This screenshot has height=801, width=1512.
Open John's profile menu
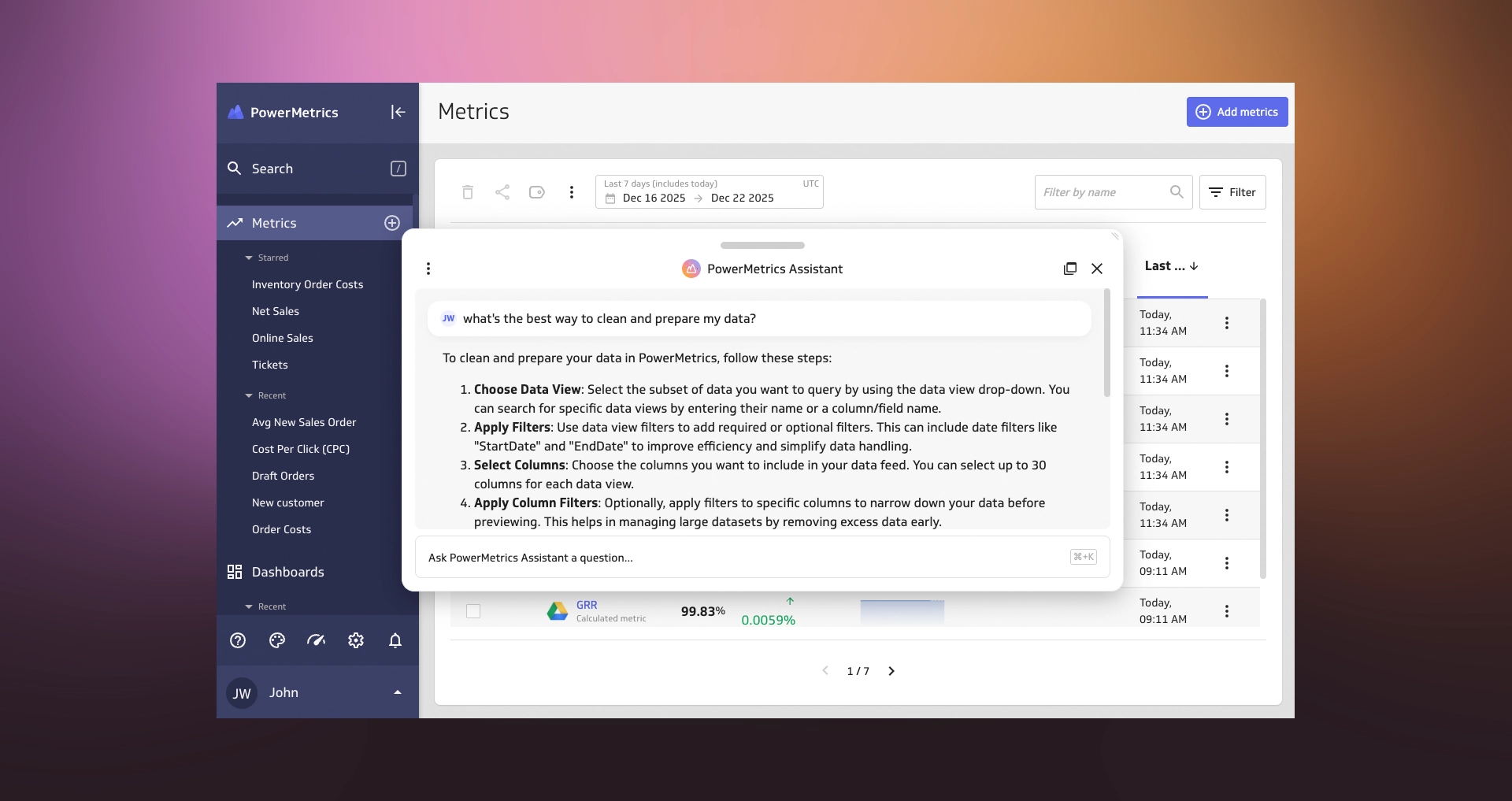click(317, 693)
